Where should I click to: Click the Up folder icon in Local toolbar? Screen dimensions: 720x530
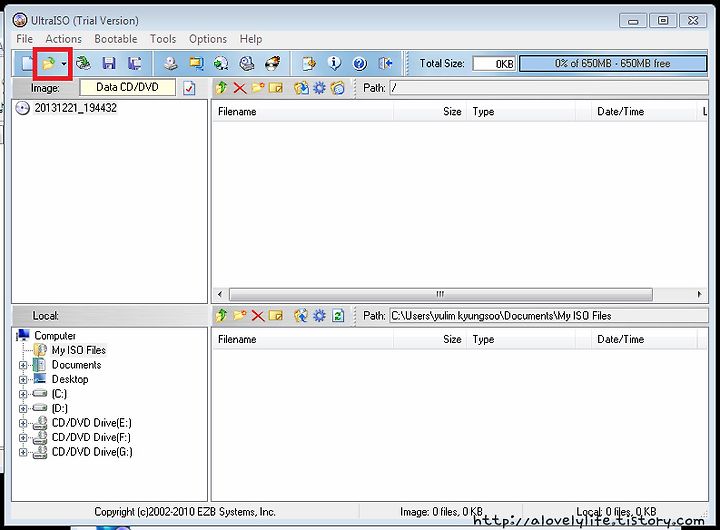[221, 316]
